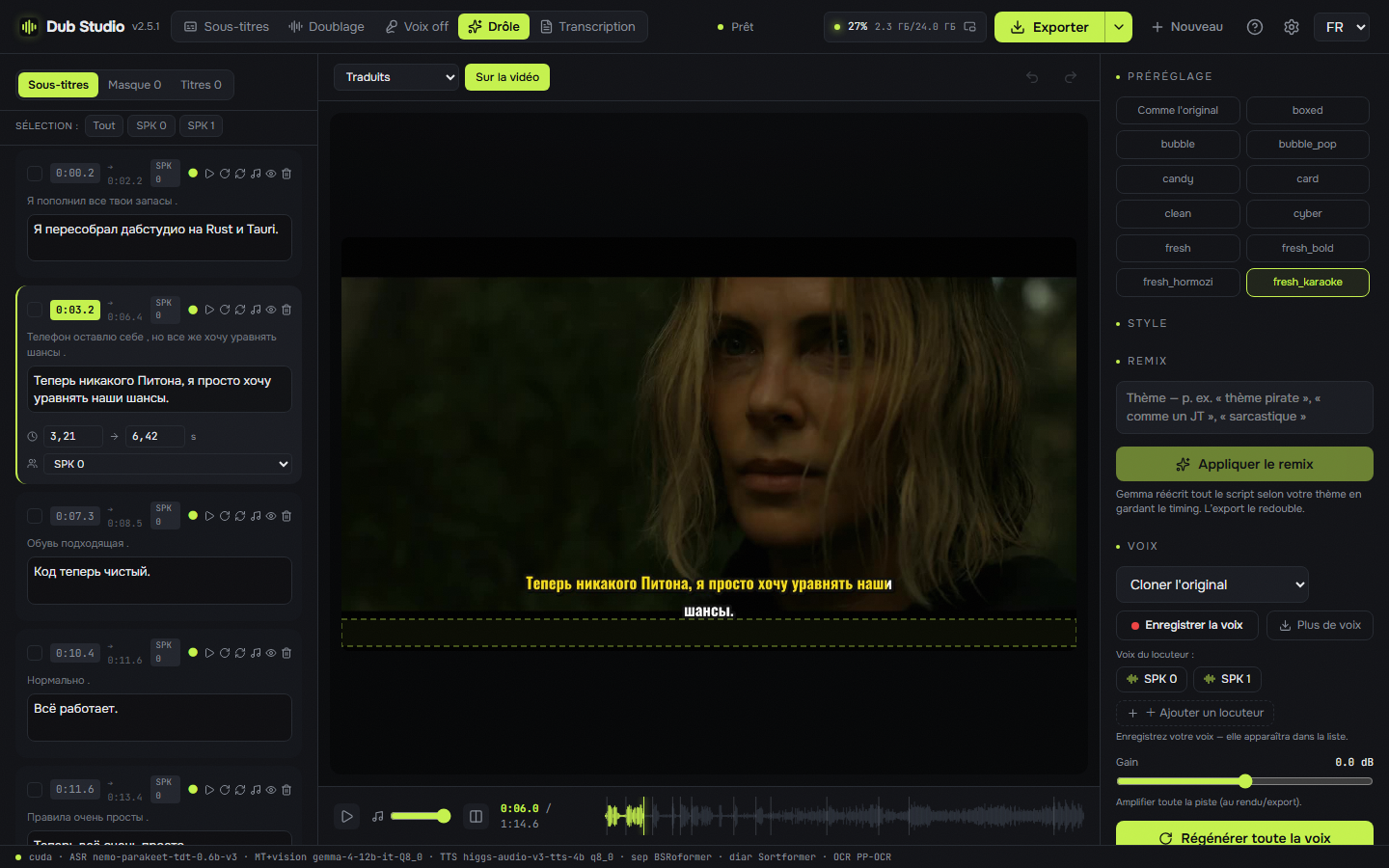
Task: Check the 0:10.4 segment checkbox
Action: [35, 653]
